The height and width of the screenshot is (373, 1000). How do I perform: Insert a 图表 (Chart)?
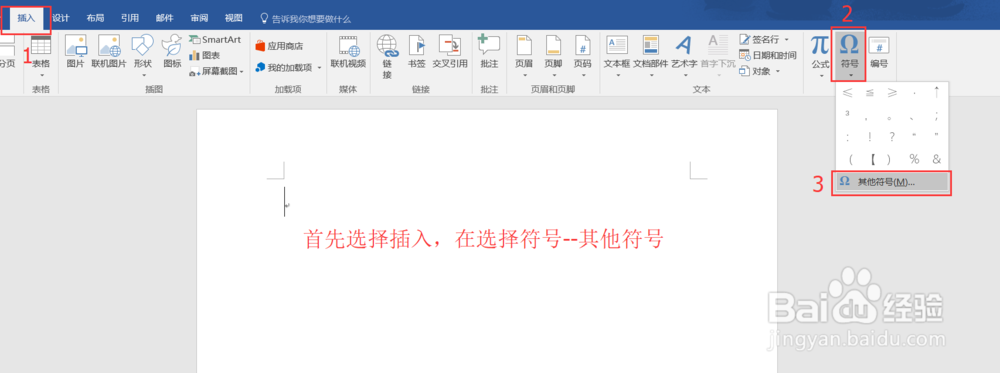tap(205, 55)
